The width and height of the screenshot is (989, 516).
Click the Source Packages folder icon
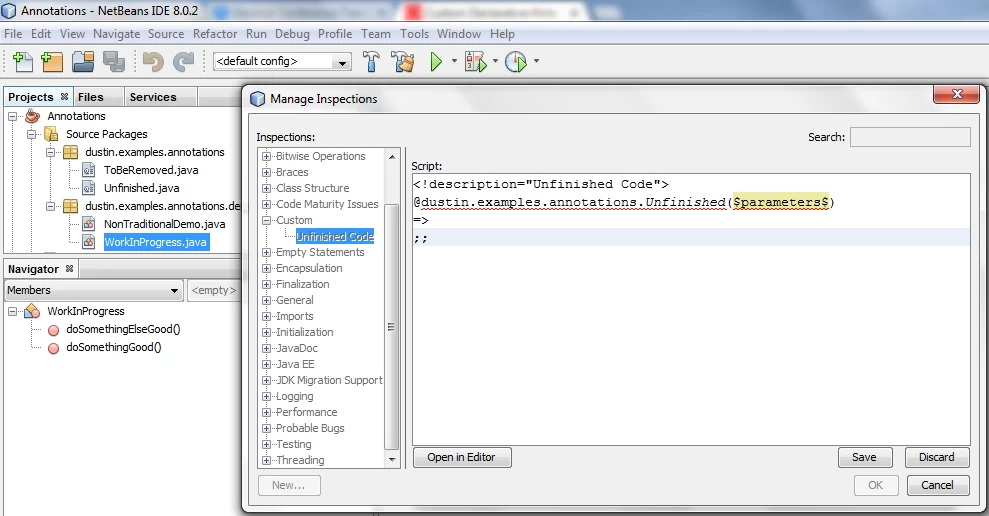(x=52, y=134)
